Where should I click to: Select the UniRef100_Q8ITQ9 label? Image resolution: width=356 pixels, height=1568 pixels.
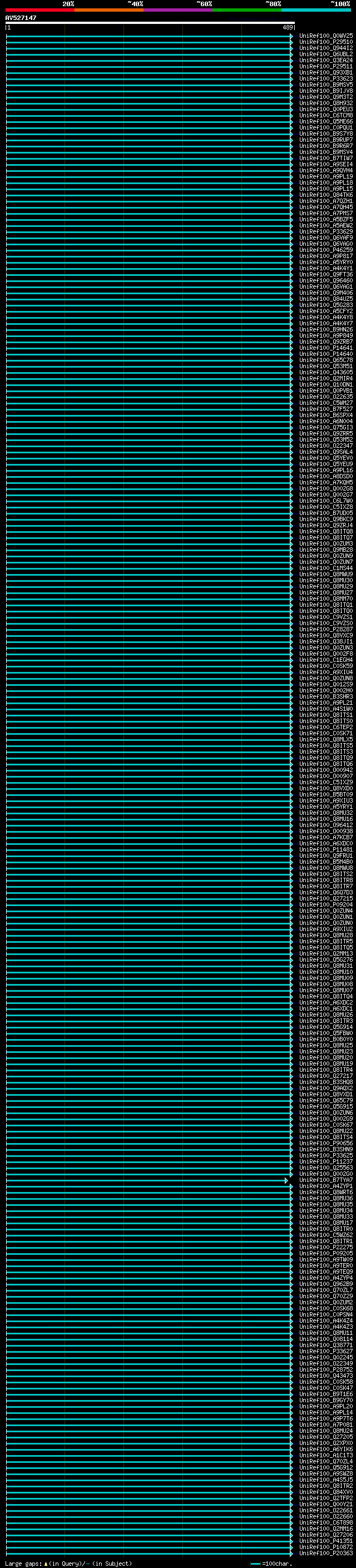pyautogui.click(x=326, y=758)
